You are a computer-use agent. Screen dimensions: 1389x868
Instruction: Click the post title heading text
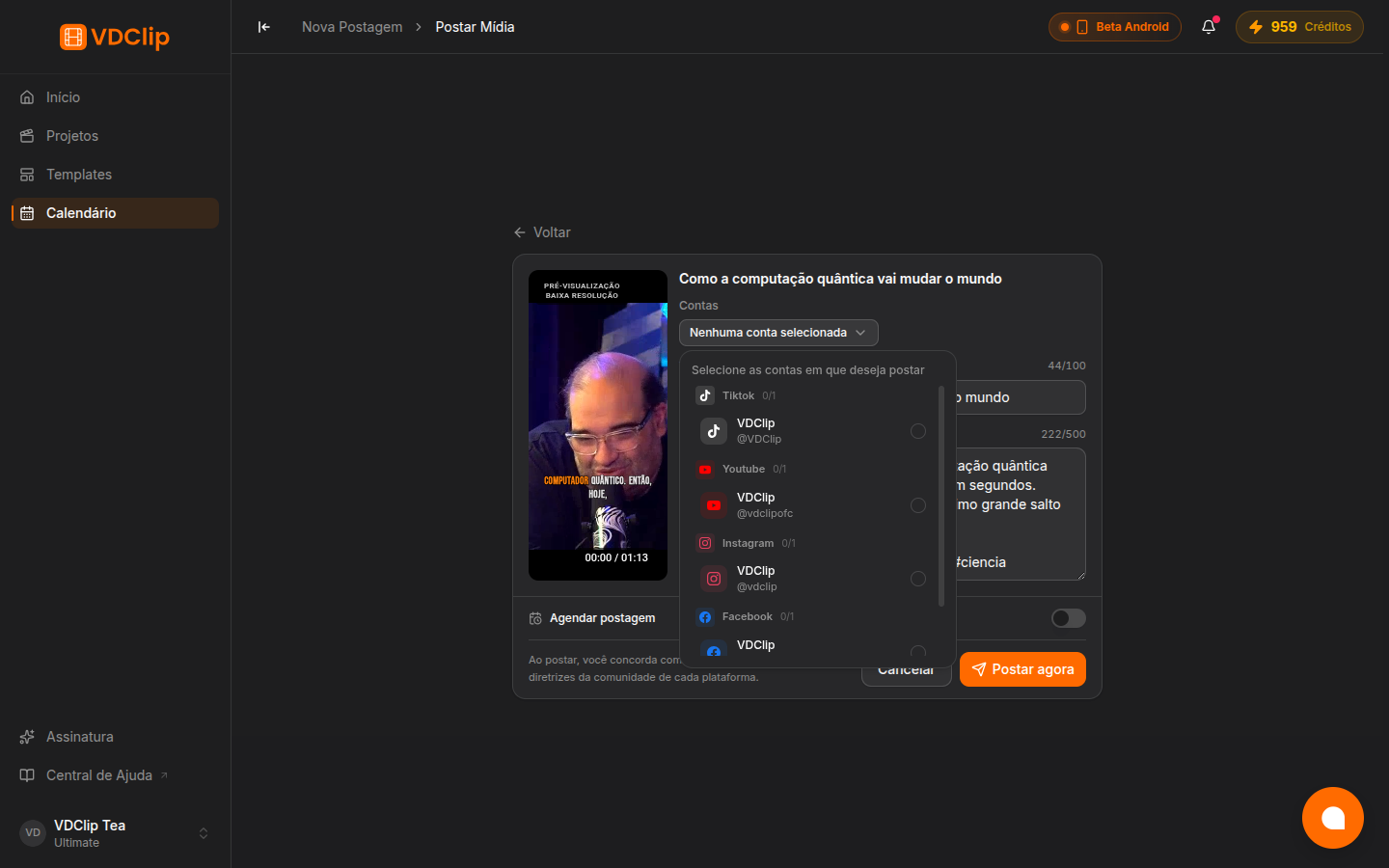coord(840,279)
